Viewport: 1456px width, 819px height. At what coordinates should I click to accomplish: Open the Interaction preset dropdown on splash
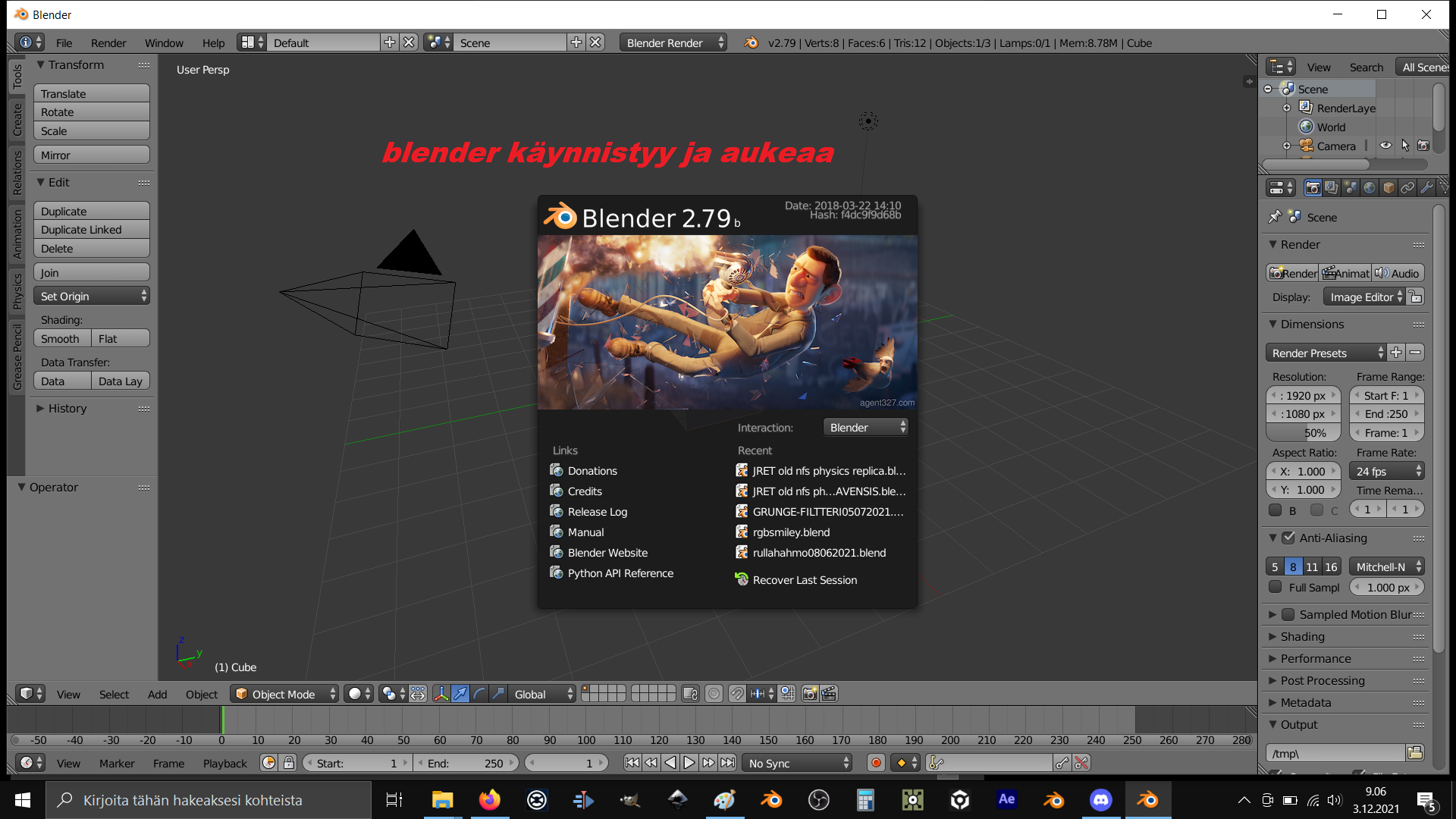pyautogui.click(x=865, y=428)
